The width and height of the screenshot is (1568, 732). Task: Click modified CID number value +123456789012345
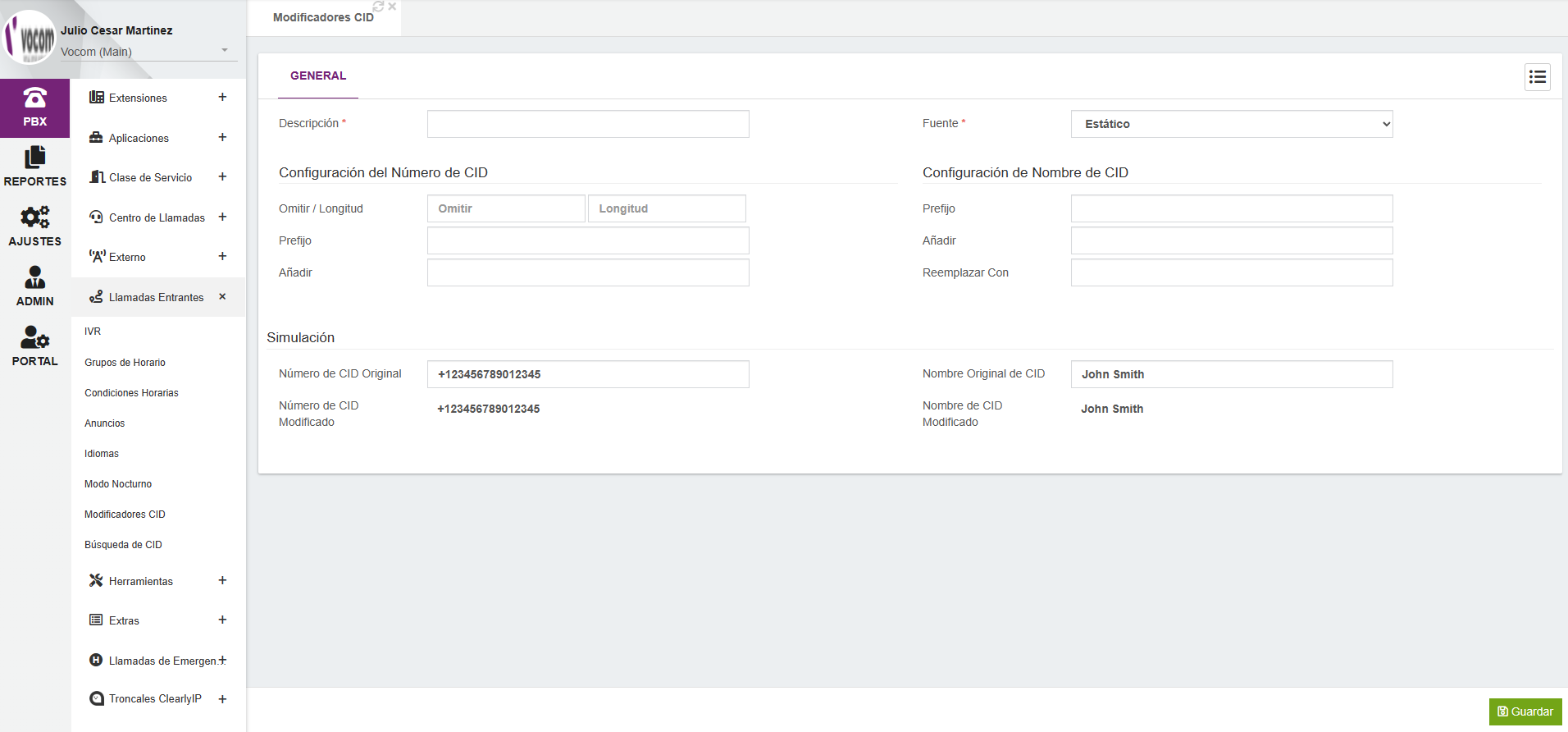point(489,409)
